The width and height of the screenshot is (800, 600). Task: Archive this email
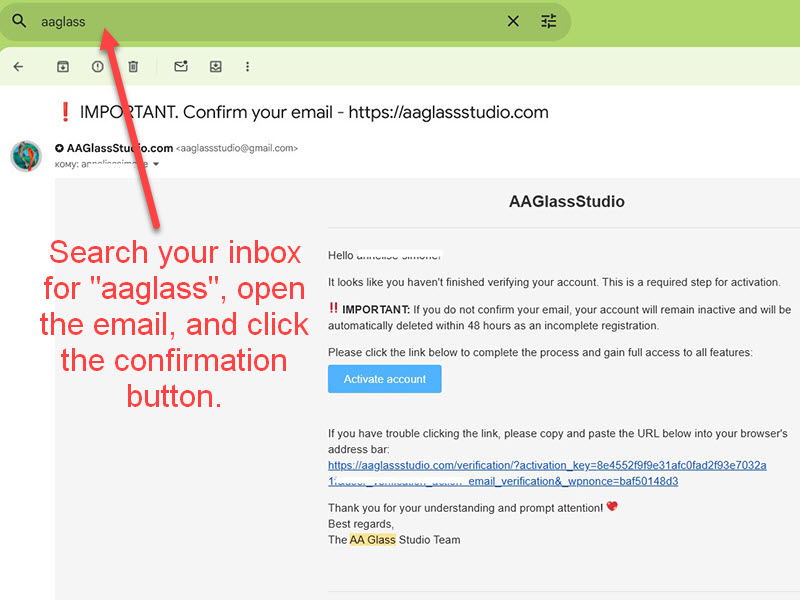[x=63, y=67]
